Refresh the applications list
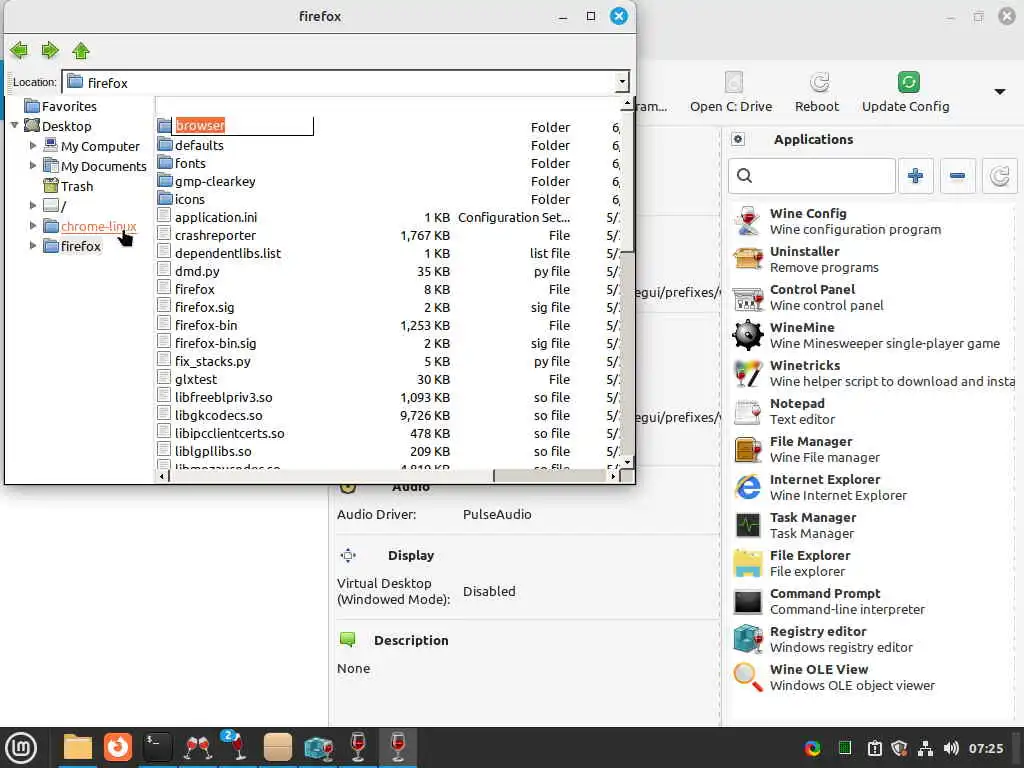 click(x=999, y=176)
